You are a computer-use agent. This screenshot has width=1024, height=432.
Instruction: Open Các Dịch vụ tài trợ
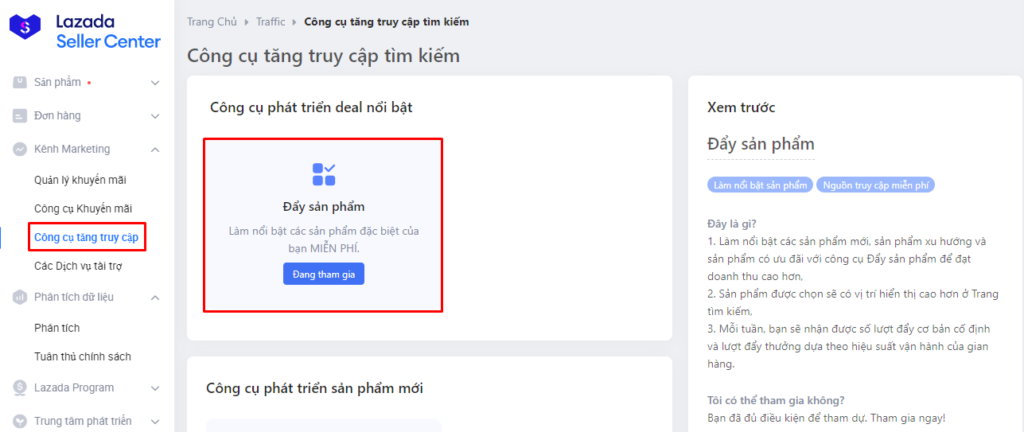point(78,267)
